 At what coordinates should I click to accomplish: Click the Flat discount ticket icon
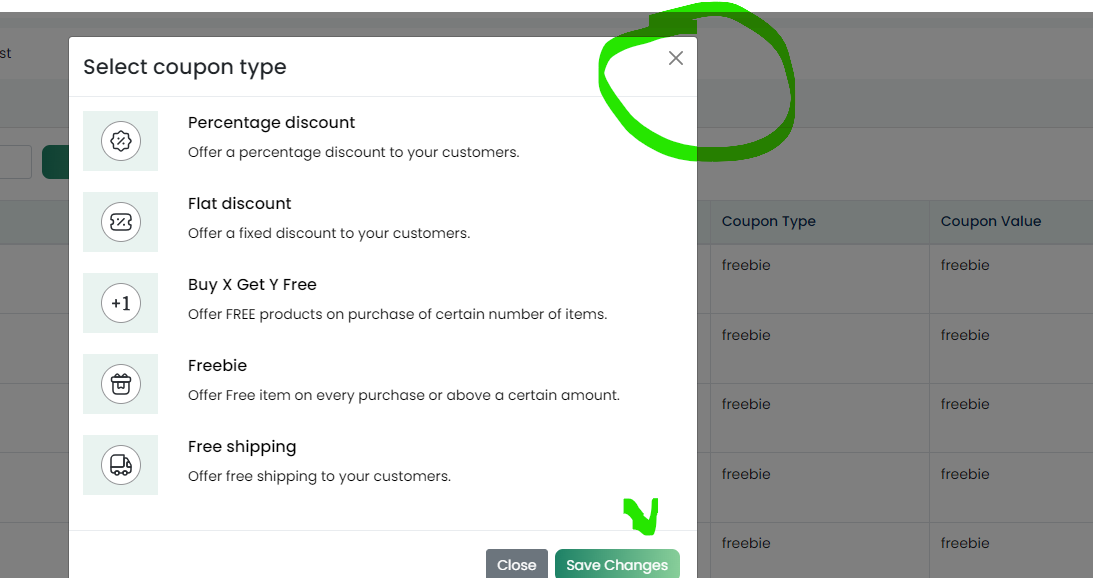click(121, 222)
